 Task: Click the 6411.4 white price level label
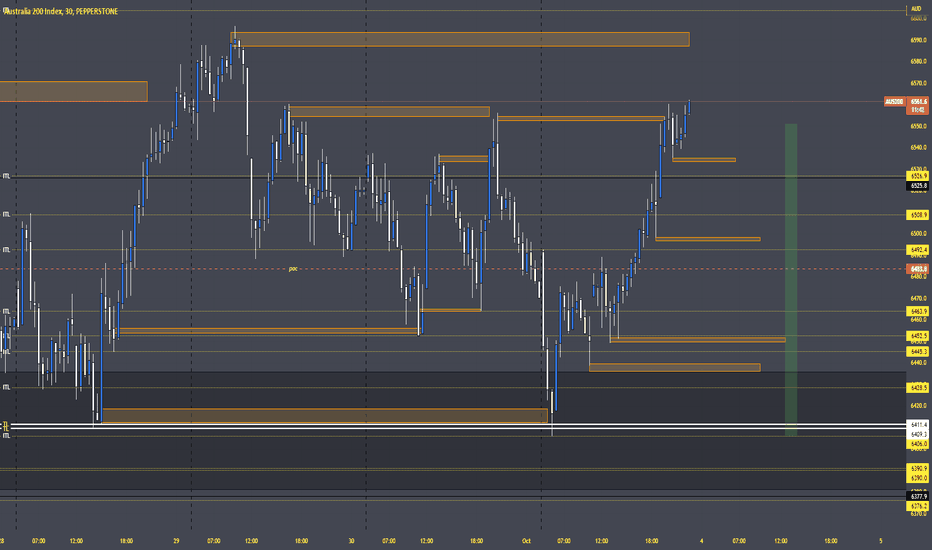pos(918,425)
